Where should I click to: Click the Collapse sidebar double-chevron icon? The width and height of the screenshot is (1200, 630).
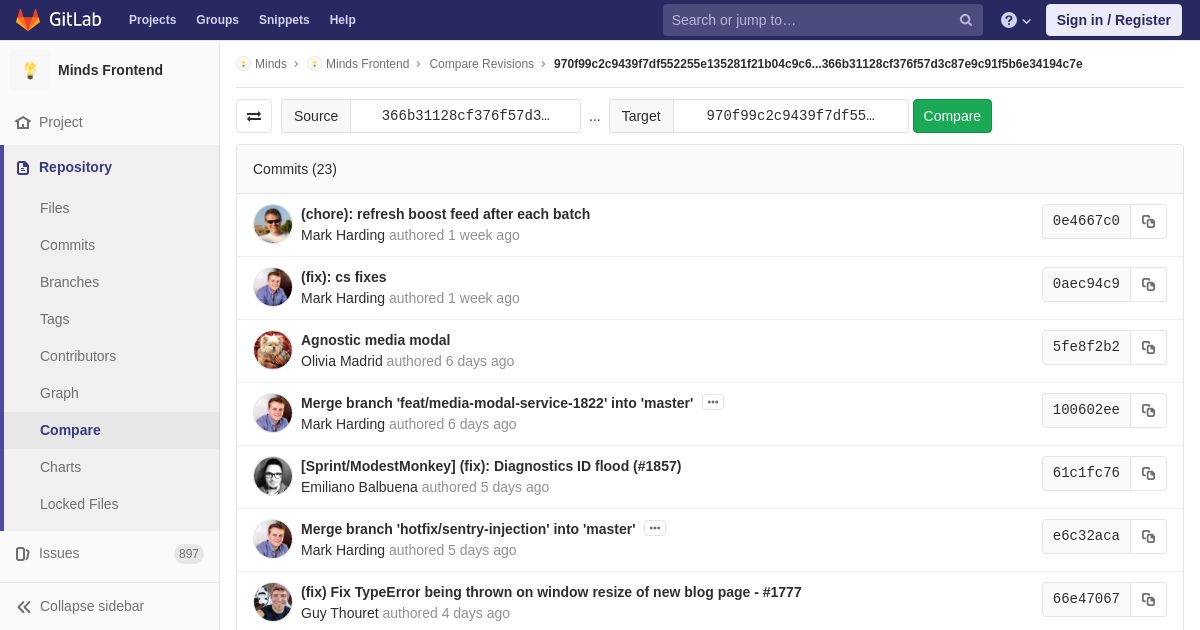click(x=24, y=606)
